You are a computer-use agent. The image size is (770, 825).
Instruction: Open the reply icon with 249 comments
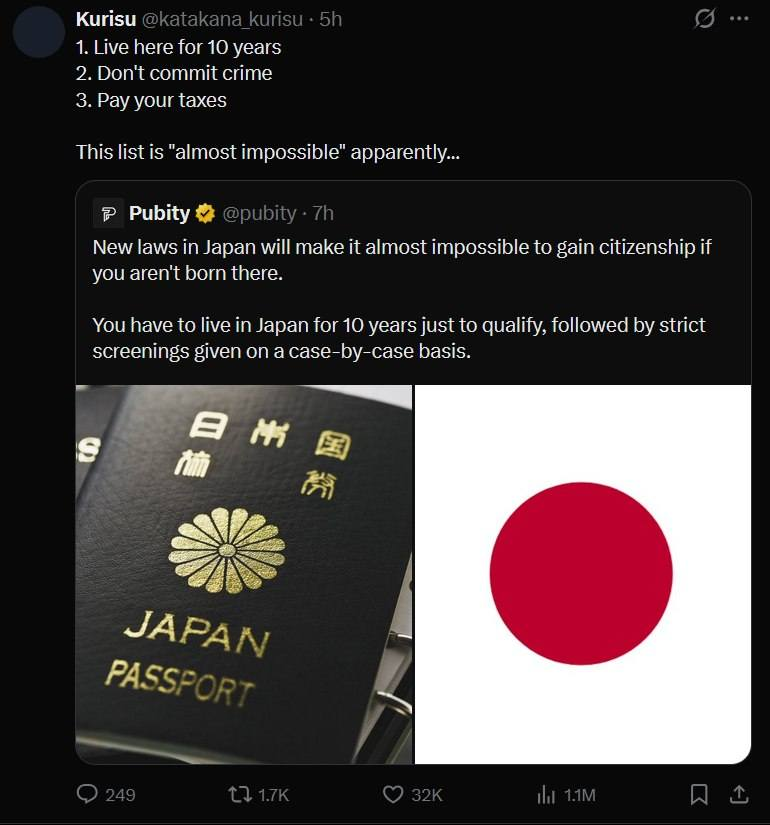[x=87, y=794]
